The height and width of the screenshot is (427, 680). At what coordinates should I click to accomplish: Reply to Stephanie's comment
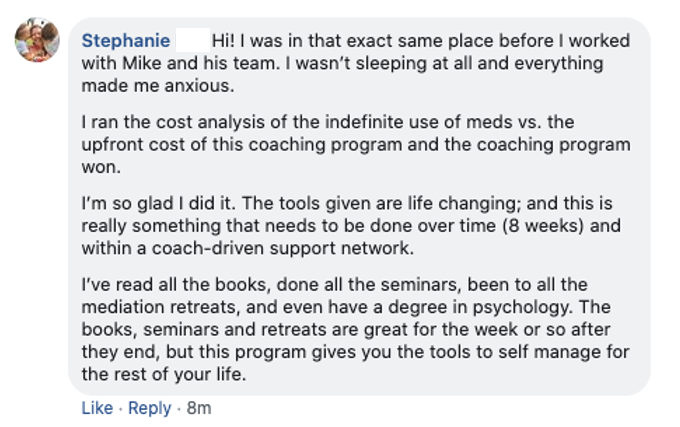coord(150,408)
